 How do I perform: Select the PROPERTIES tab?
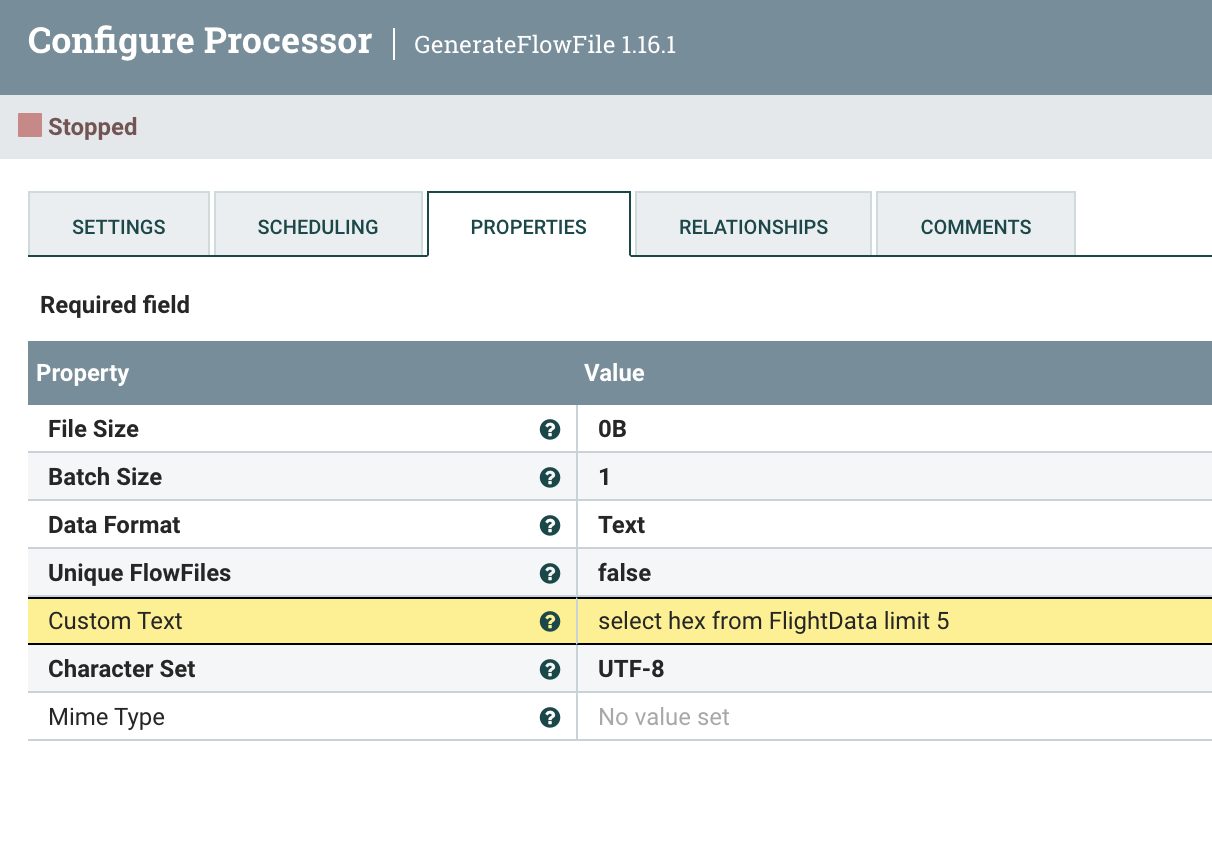(x=528, y=227)
